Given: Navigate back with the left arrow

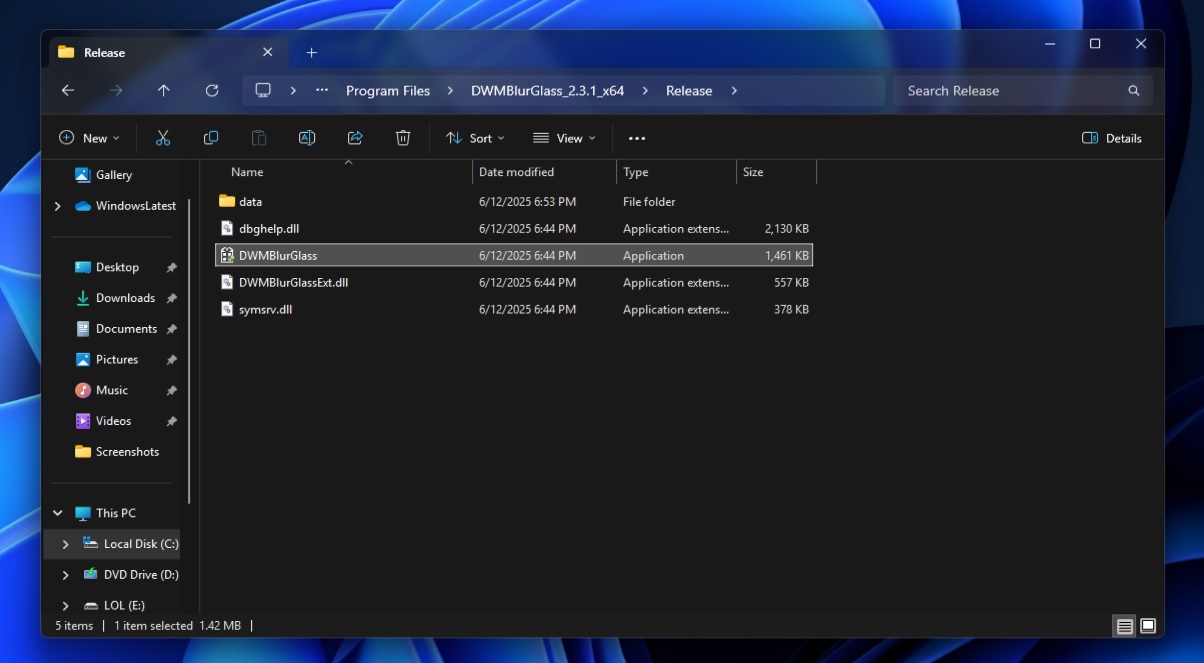Looking at the screenshot, I should click(x=68, y=91).
